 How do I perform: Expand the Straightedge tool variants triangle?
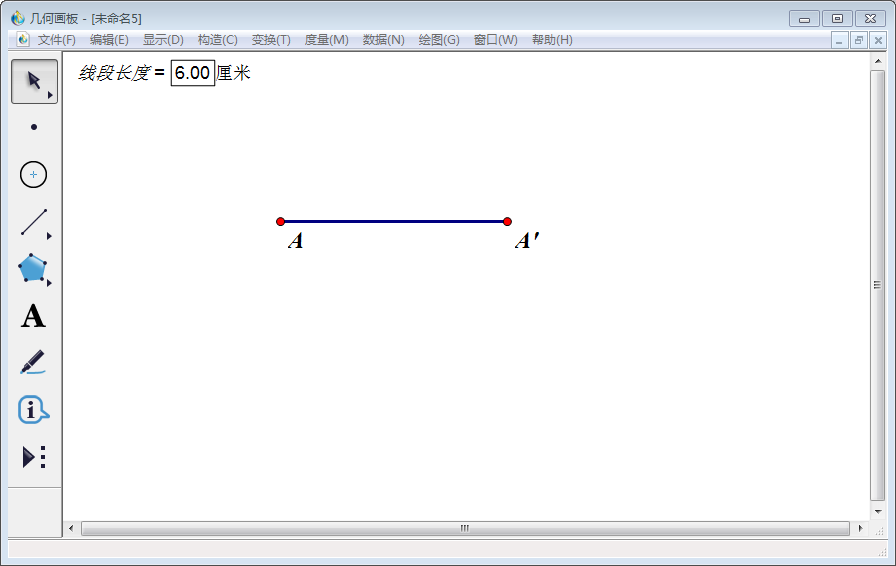click(49, 236)
